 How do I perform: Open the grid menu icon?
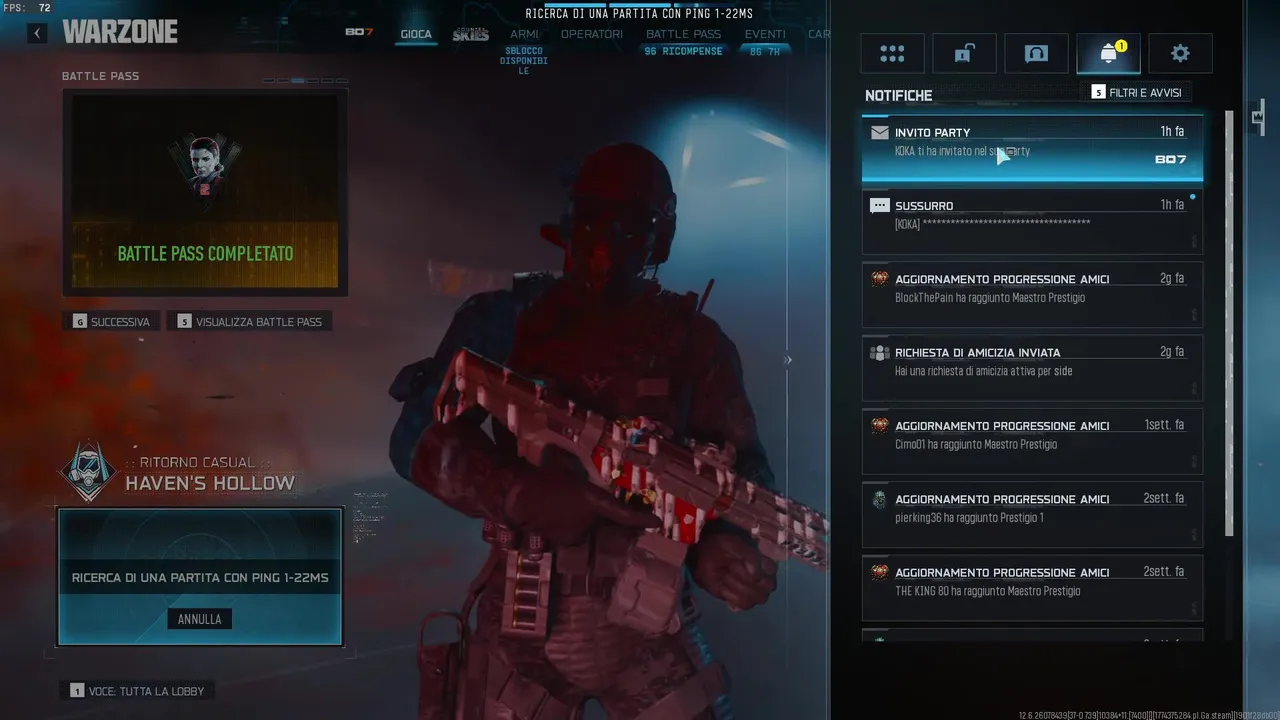coord(892,54)
